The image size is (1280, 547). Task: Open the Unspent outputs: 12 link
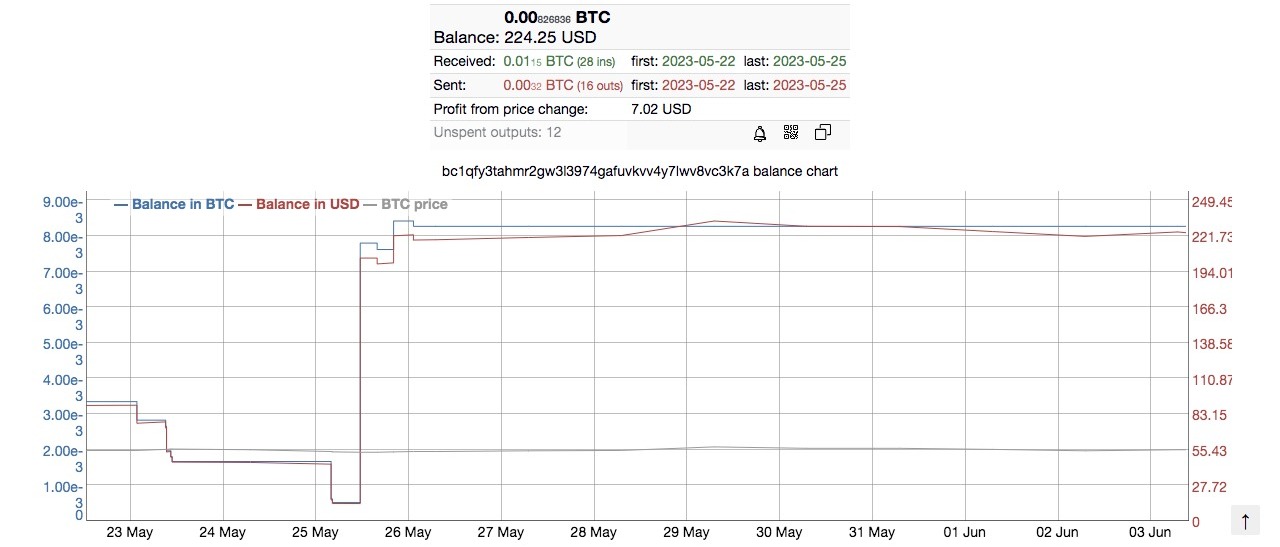click(x=497, y=133)
